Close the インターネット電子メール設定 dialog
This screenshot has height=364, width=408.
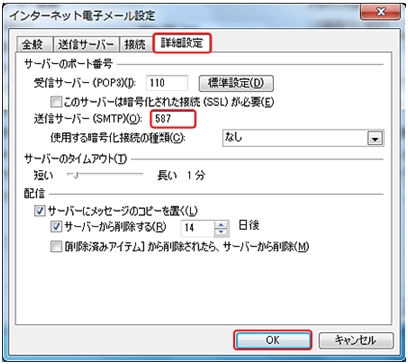coord(380,12)
